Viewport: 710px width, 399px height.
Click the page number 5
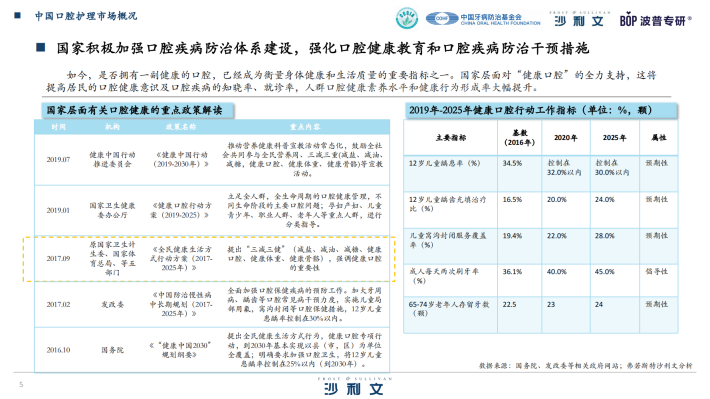(21, 385)
